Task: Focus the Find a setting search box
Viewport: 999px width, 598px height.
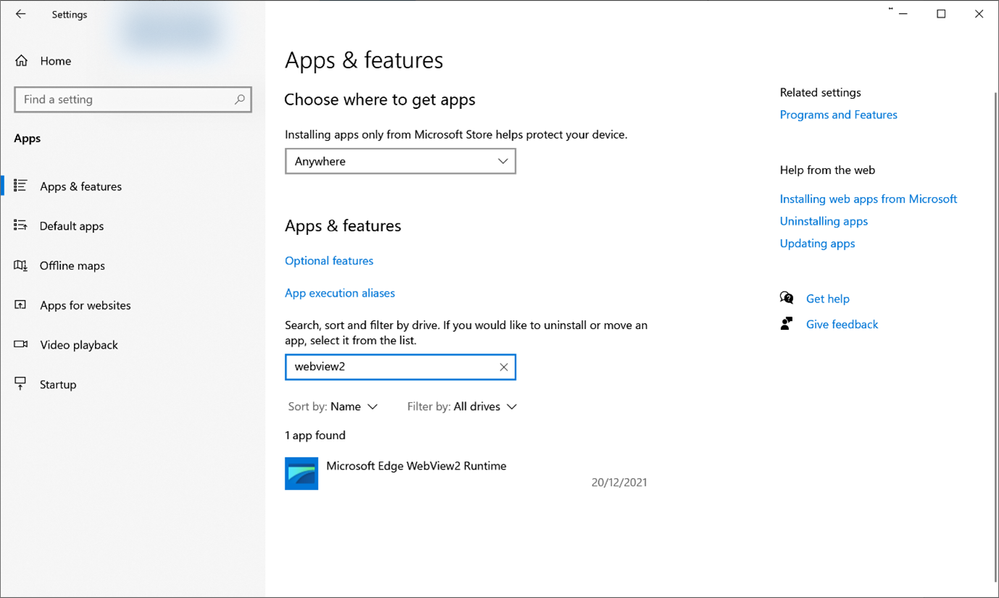Action: click(133, 99)
